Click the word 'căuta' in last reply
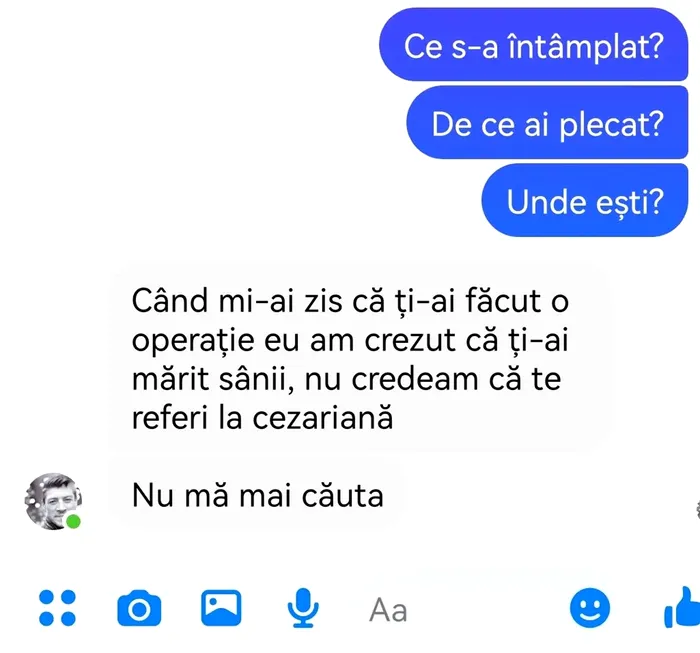The image size is (700, 653). [x=342, y=496]
